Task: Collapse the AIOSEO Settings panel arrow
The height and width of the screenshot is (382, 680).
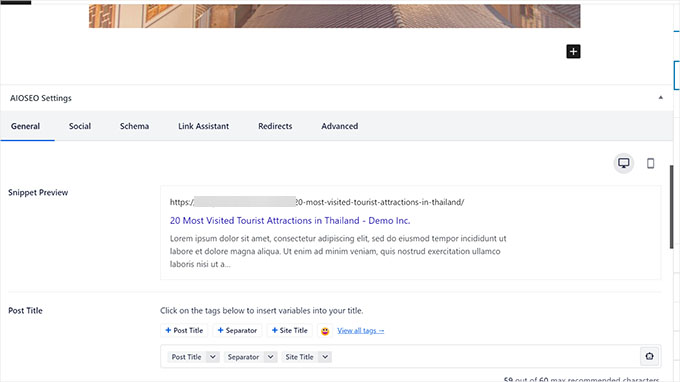Action: click(x=660, y=98)
